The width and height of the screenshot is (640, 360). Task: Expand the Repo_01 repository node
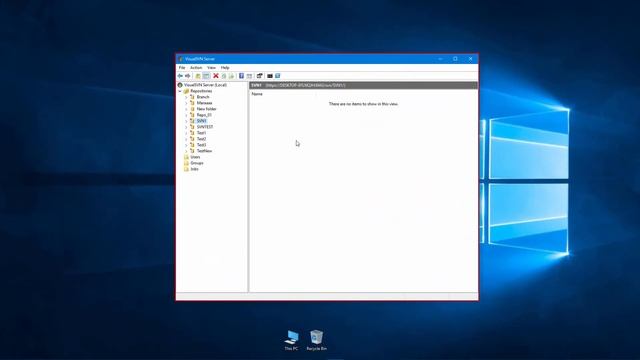[186, 115]
